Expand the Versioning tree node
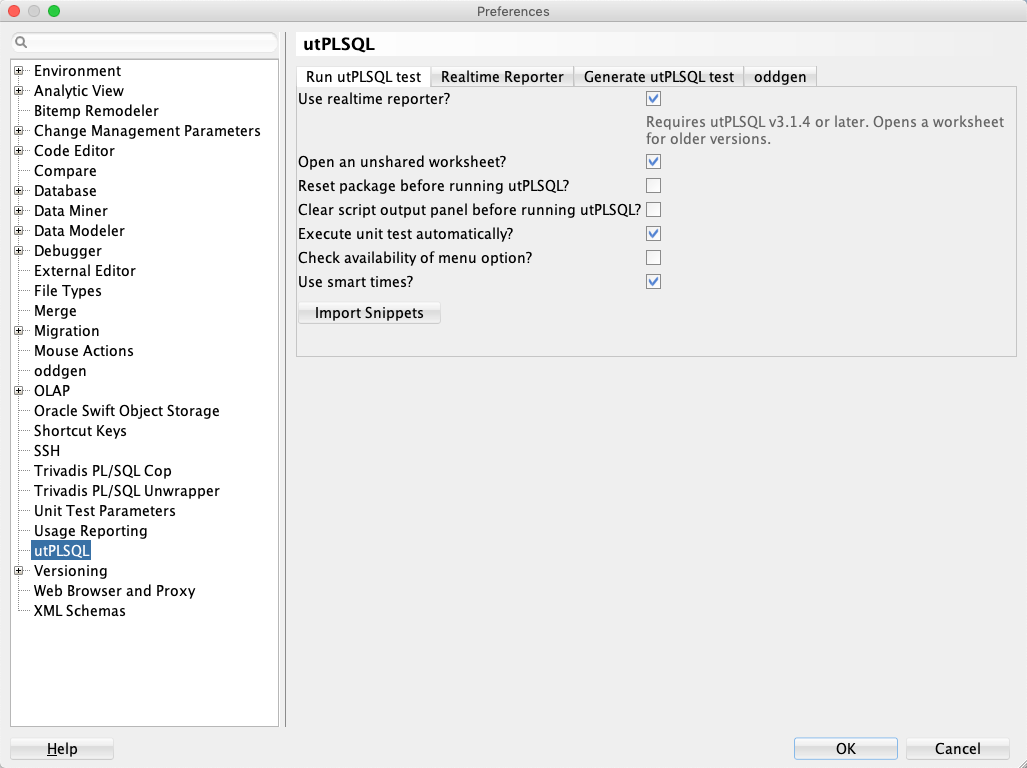The width and height of the screenshot is (1027, 768). (19, 571)
